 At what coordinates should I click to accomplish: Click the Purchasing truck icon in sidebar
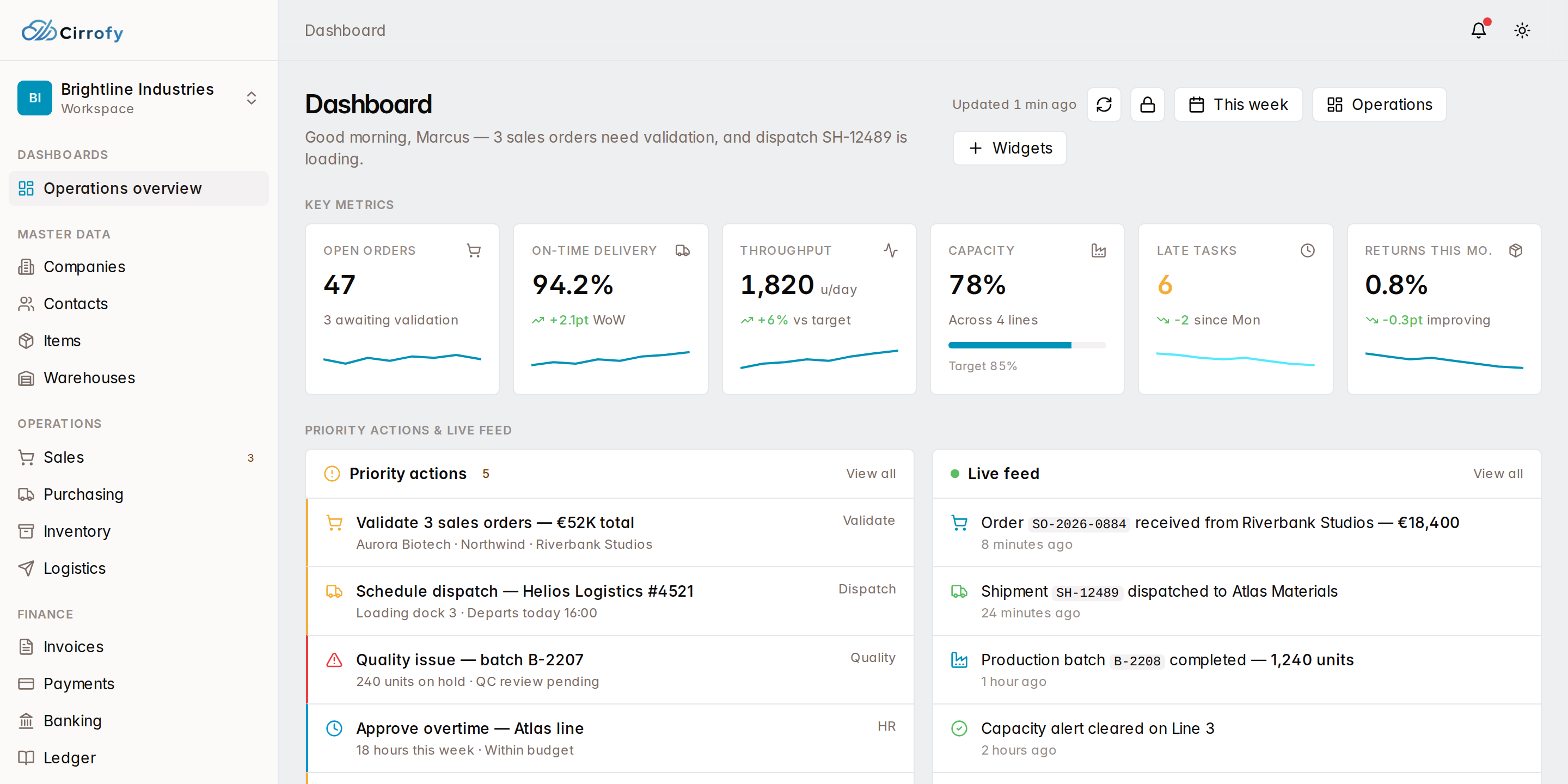click(26, 494)
